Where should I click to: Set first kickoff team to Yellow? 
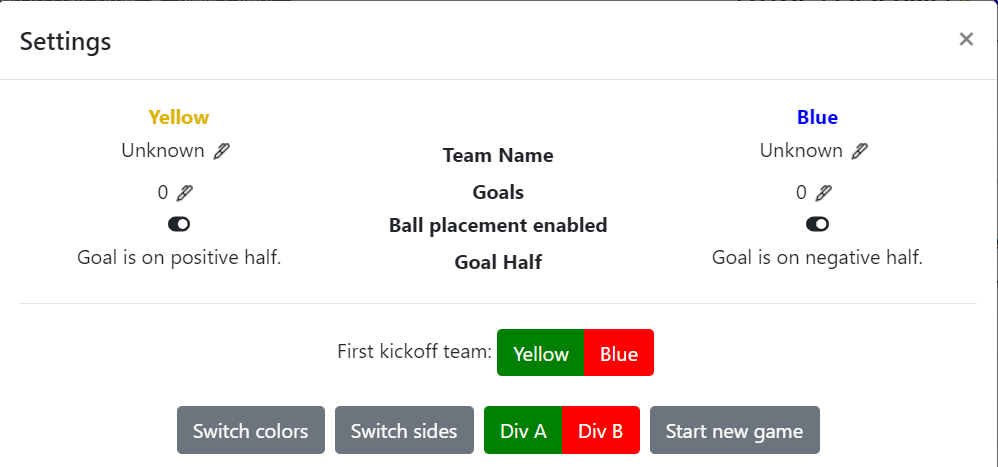pyautogui.click(x=541, y=353)
